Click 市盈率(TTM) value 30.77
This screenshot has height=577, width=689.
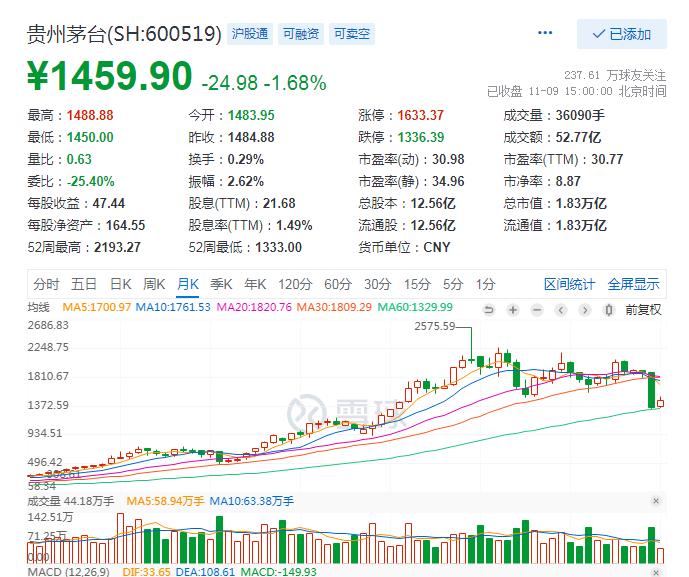click(x=607, y=160)
